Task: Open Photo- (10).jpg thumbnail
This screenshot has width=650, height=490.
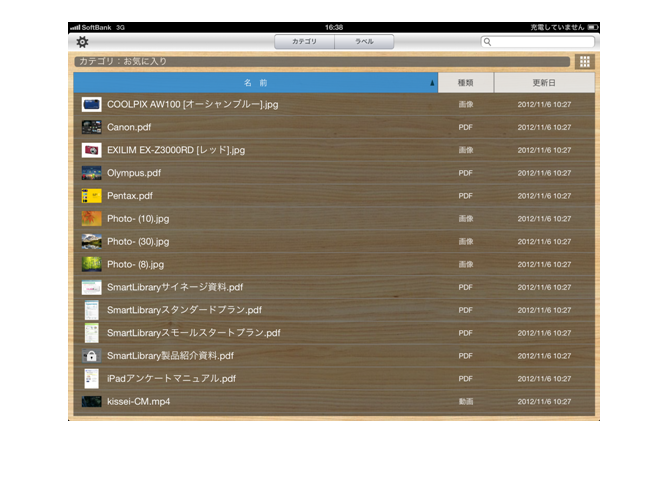Action: 92,218
